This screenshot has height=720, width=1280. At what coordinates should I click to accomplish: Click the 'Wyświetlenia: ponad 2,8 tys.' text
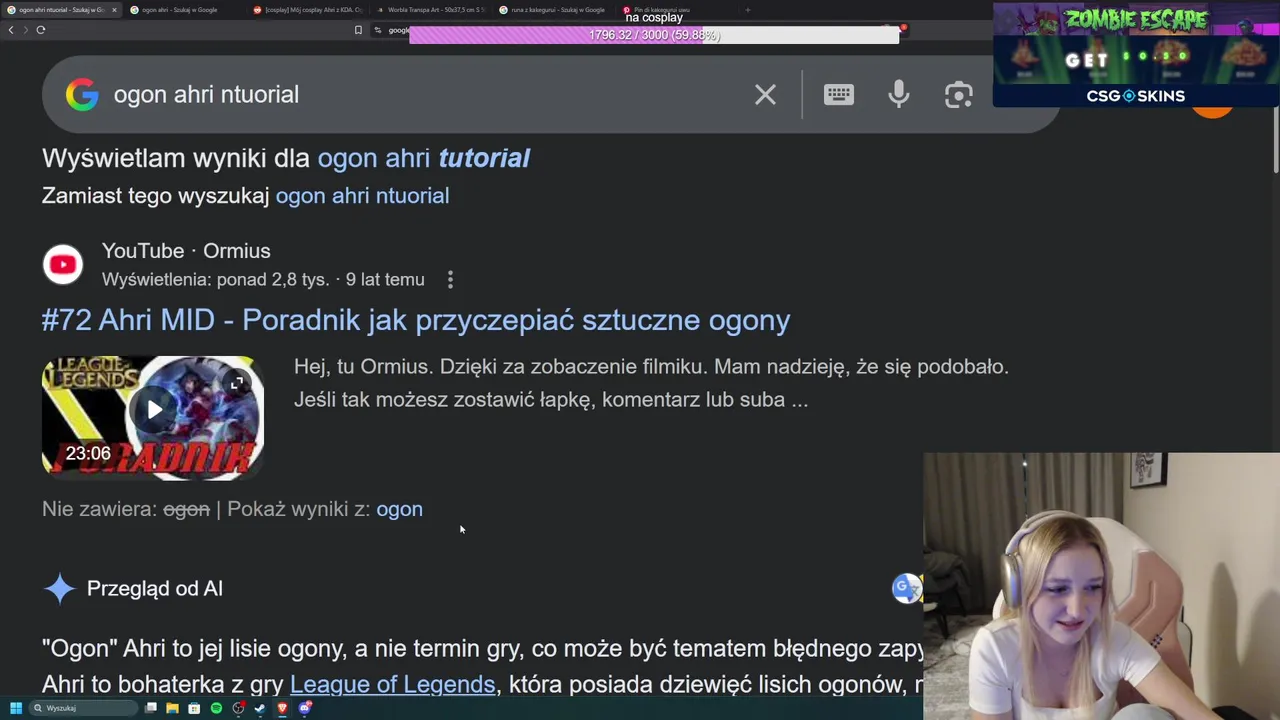pos(217,280)
